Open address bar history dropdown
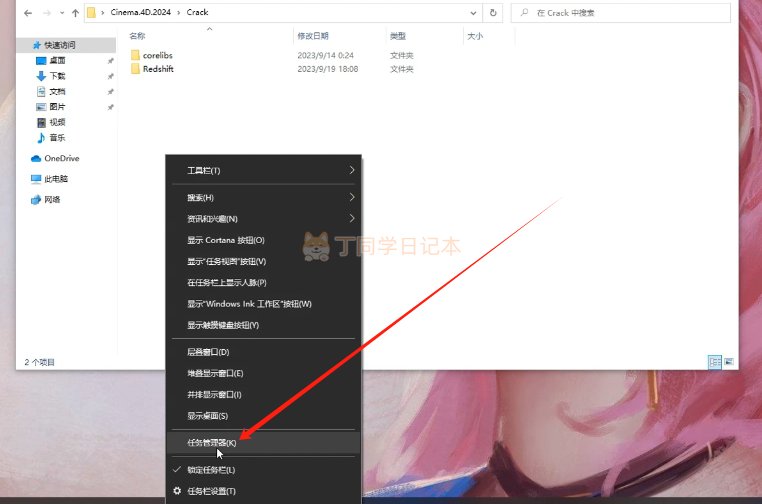Screen dimensions: 762x504 (x=473, y=13)
